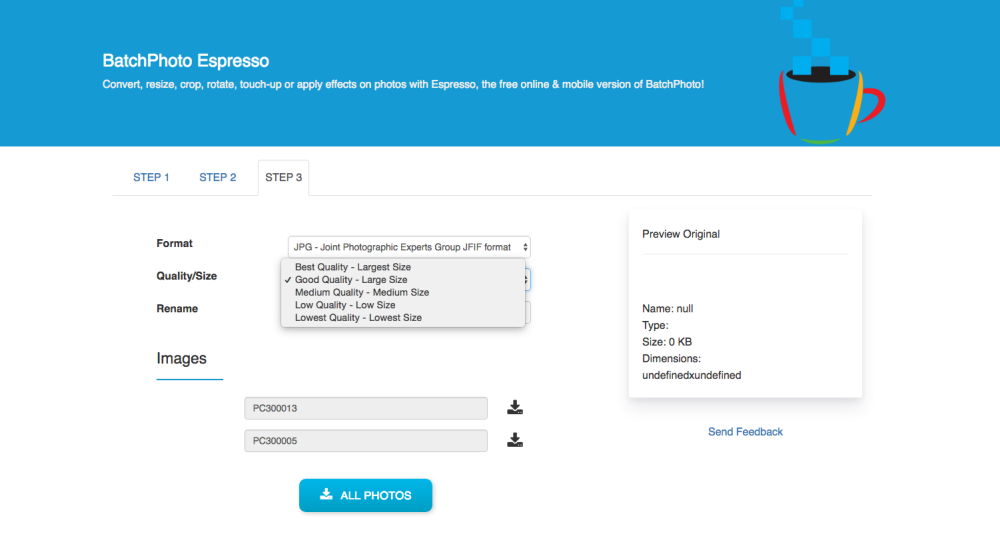Download the PC300013 image via its icon
The image size is (1000, 554).
(x=515, y=407)
